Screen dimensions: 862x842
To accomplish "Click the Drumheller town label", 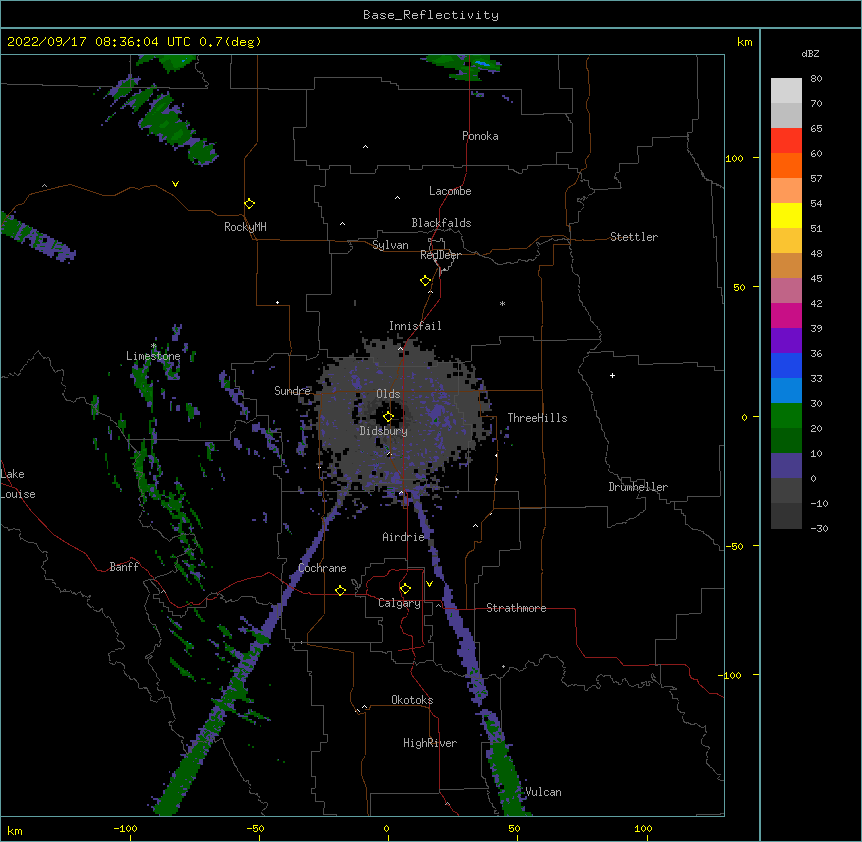I will [x=638, y=487].
